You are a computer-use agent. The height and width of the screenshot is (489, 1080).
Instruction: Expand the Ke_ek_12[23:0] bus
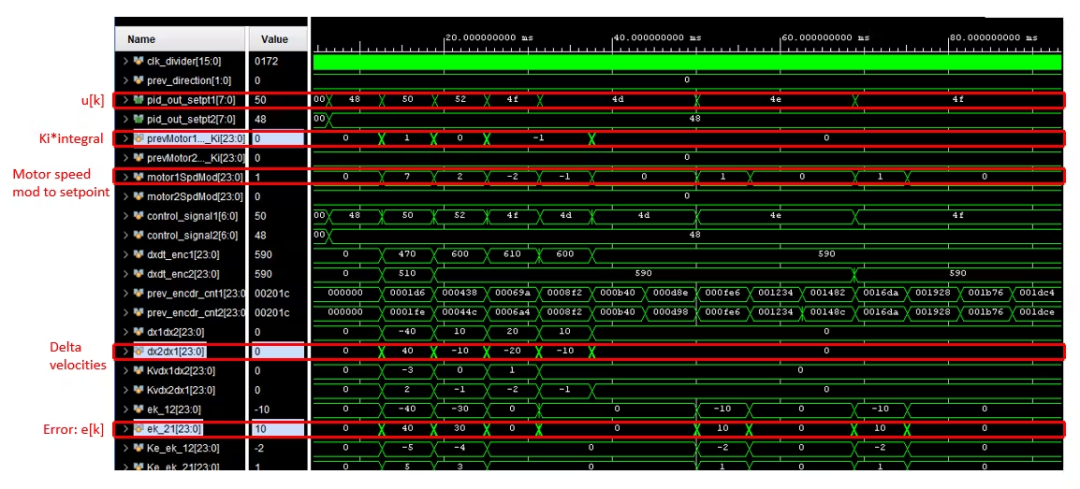(125, 448)
